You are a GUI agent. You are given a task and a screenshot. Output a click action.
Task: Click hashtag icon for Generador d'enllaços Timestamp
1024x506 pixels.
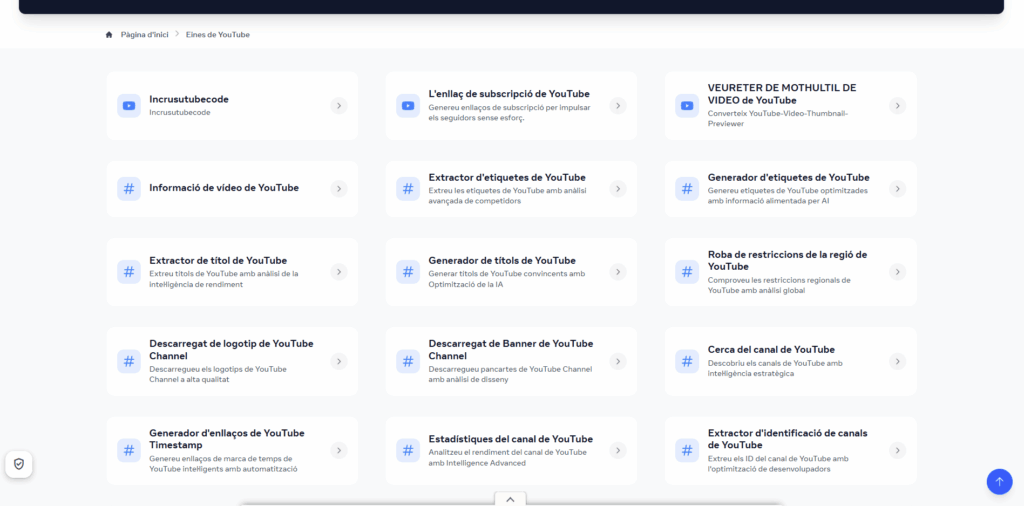(129, 451)
